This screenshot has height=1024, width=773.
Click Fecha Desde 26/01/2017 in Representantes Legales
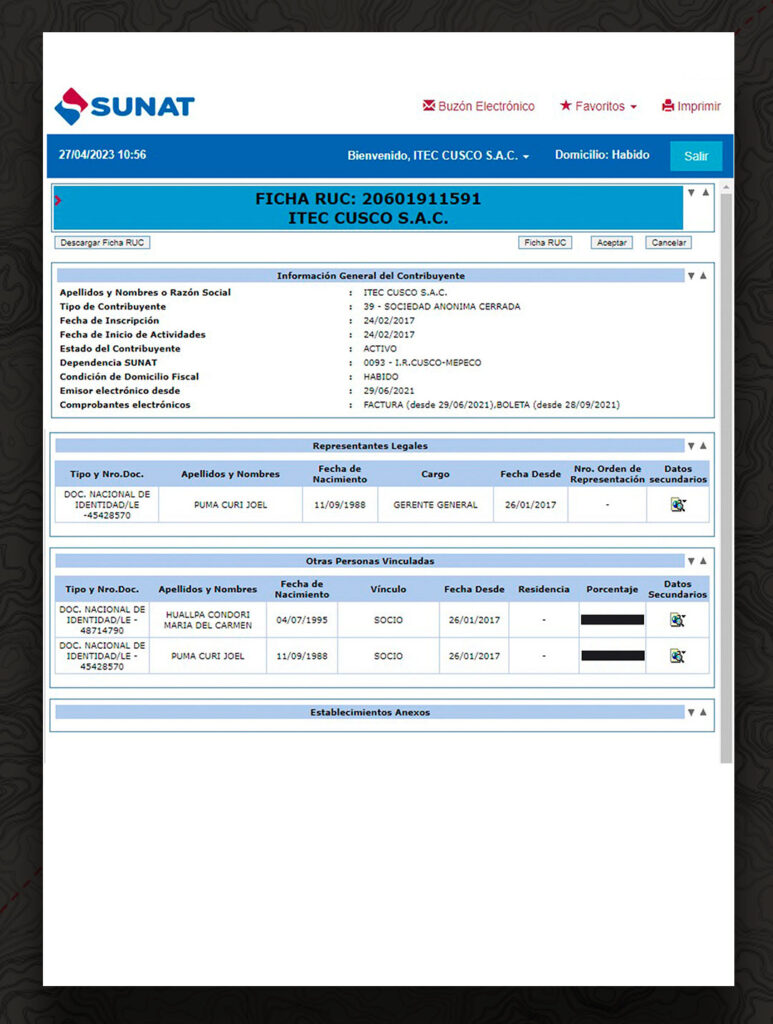[x=530, y=505]
